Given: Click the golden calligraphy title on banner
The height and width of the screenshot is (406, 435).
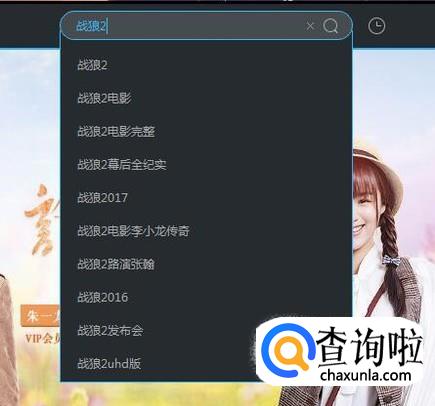Looking at the screenshot, I should (42, 220).
